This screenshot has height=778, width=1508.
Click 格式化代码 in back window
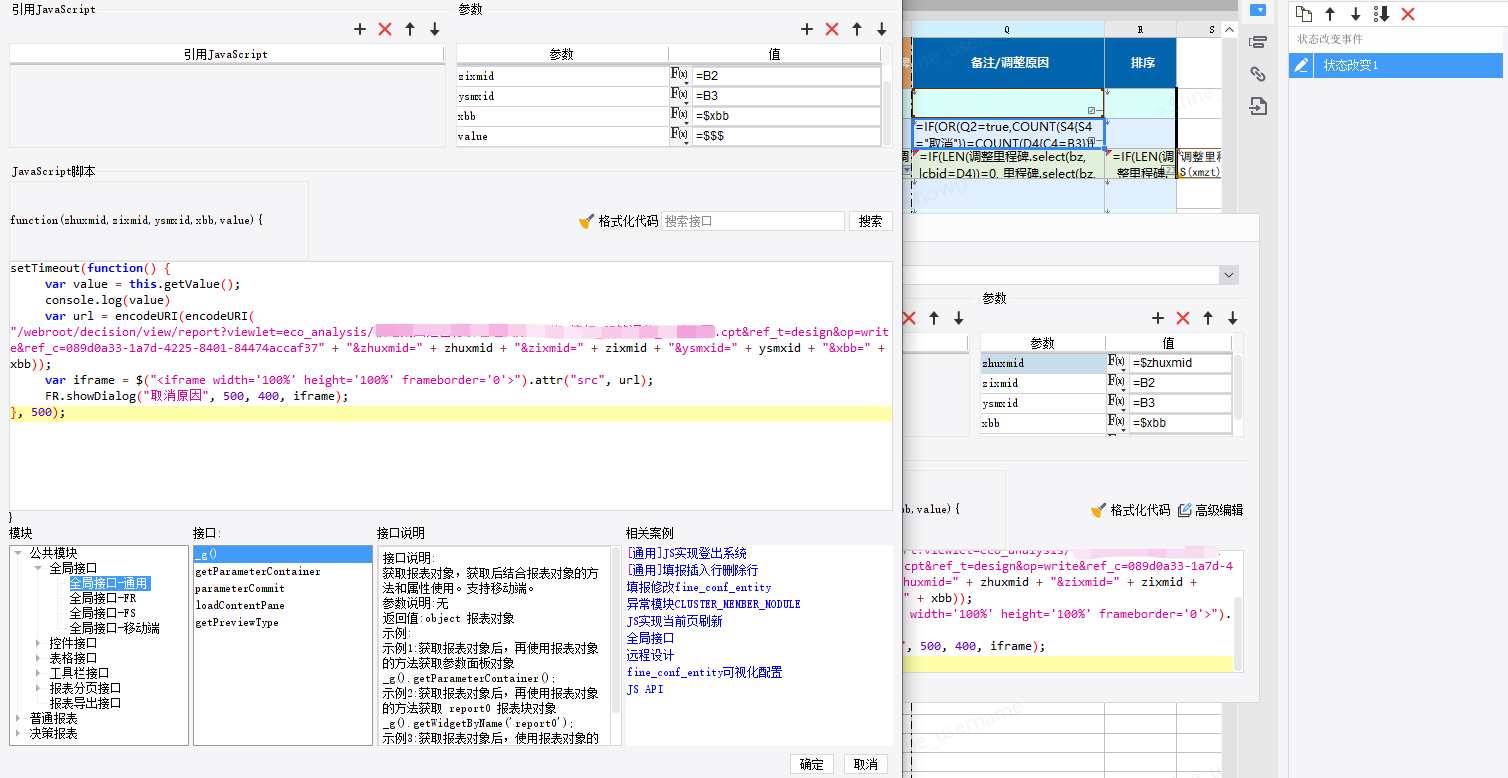(x=1130, y=510)
